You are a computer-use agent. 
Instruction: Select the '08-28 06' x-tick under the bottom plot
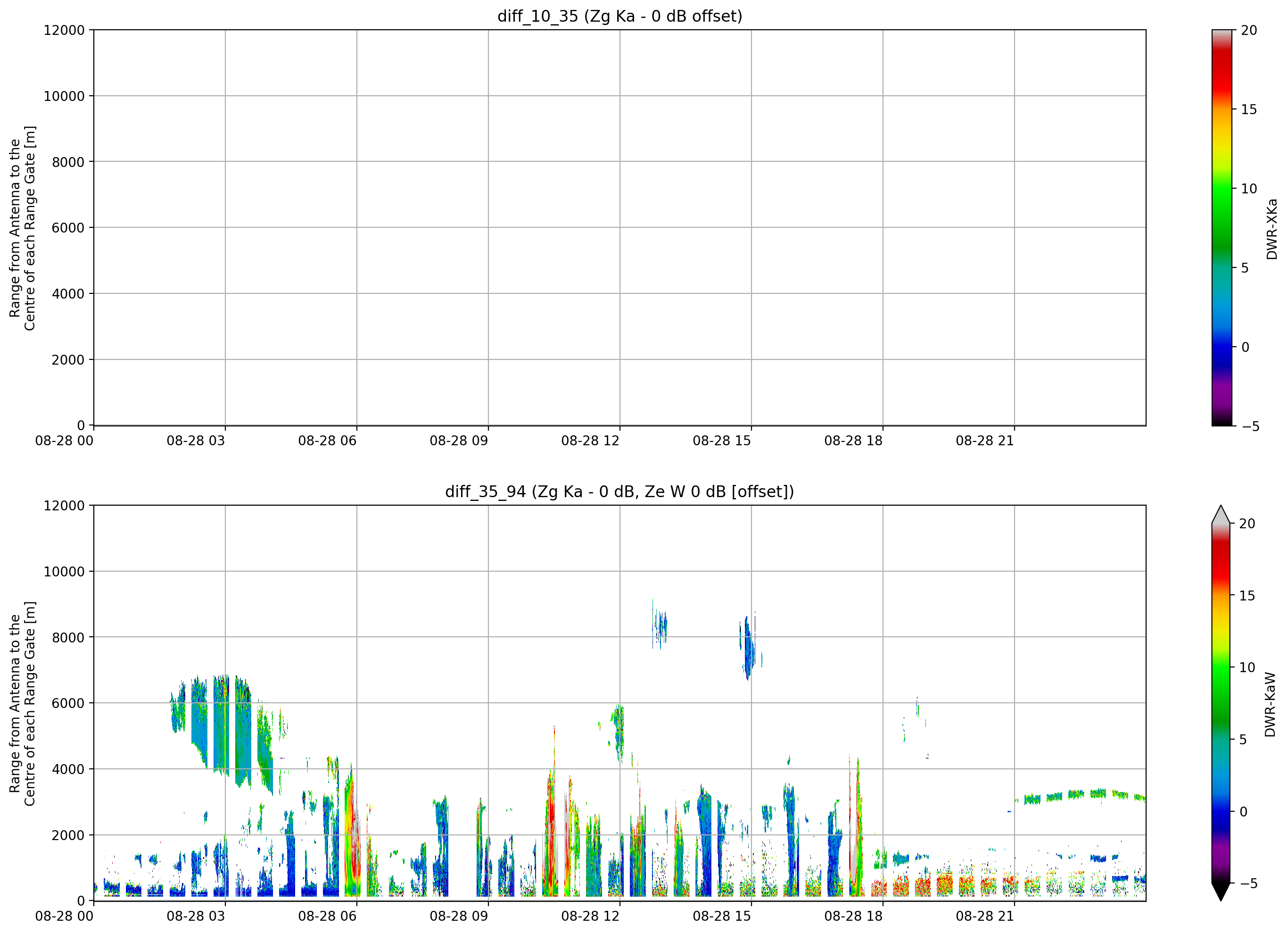[328, 916]
